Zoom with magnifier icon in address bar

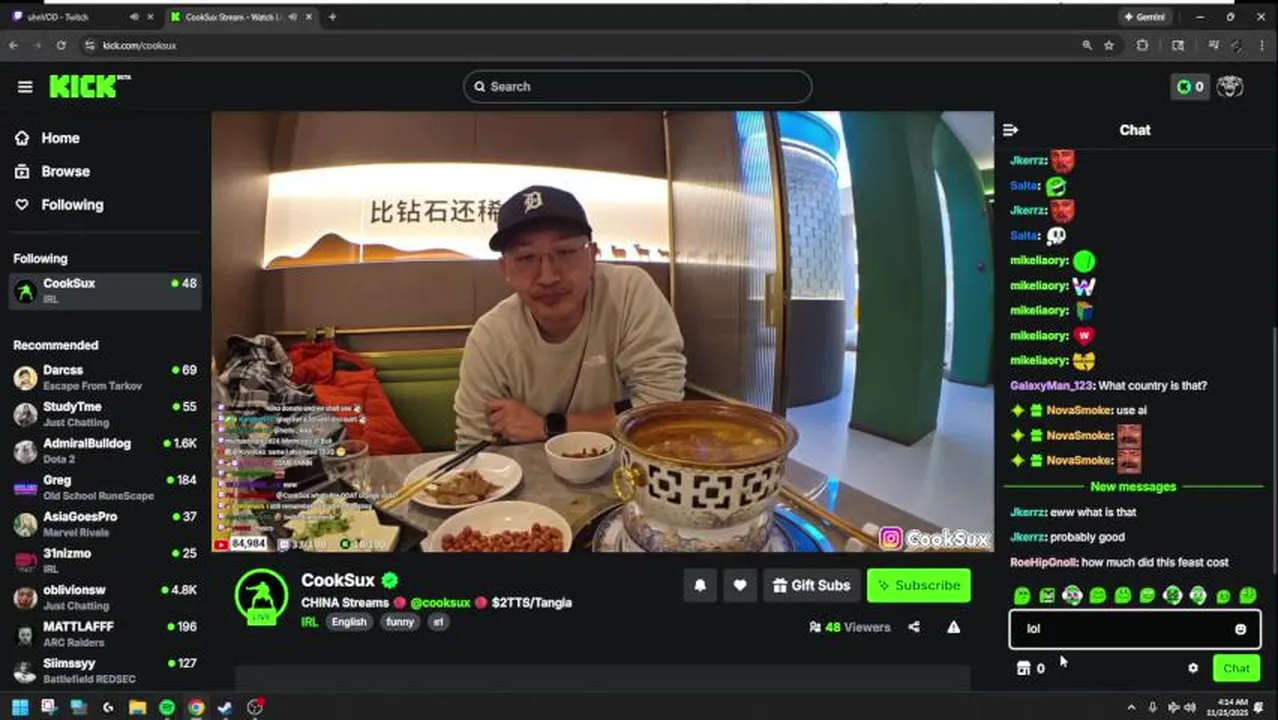pos(1087,45)
